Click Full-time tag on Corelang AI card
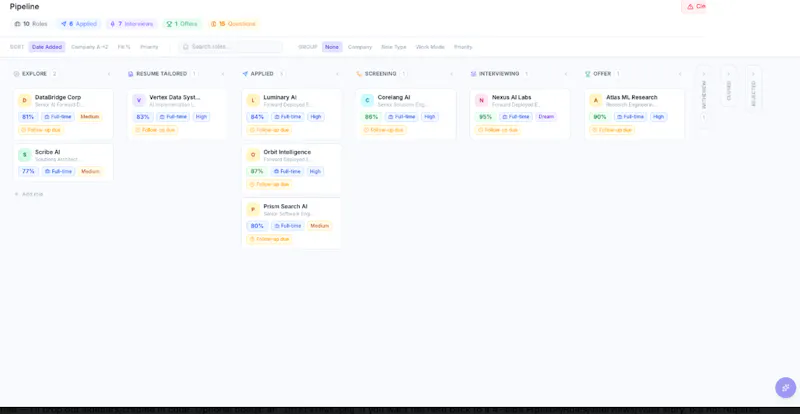The image size is (800, 414). 402,117
